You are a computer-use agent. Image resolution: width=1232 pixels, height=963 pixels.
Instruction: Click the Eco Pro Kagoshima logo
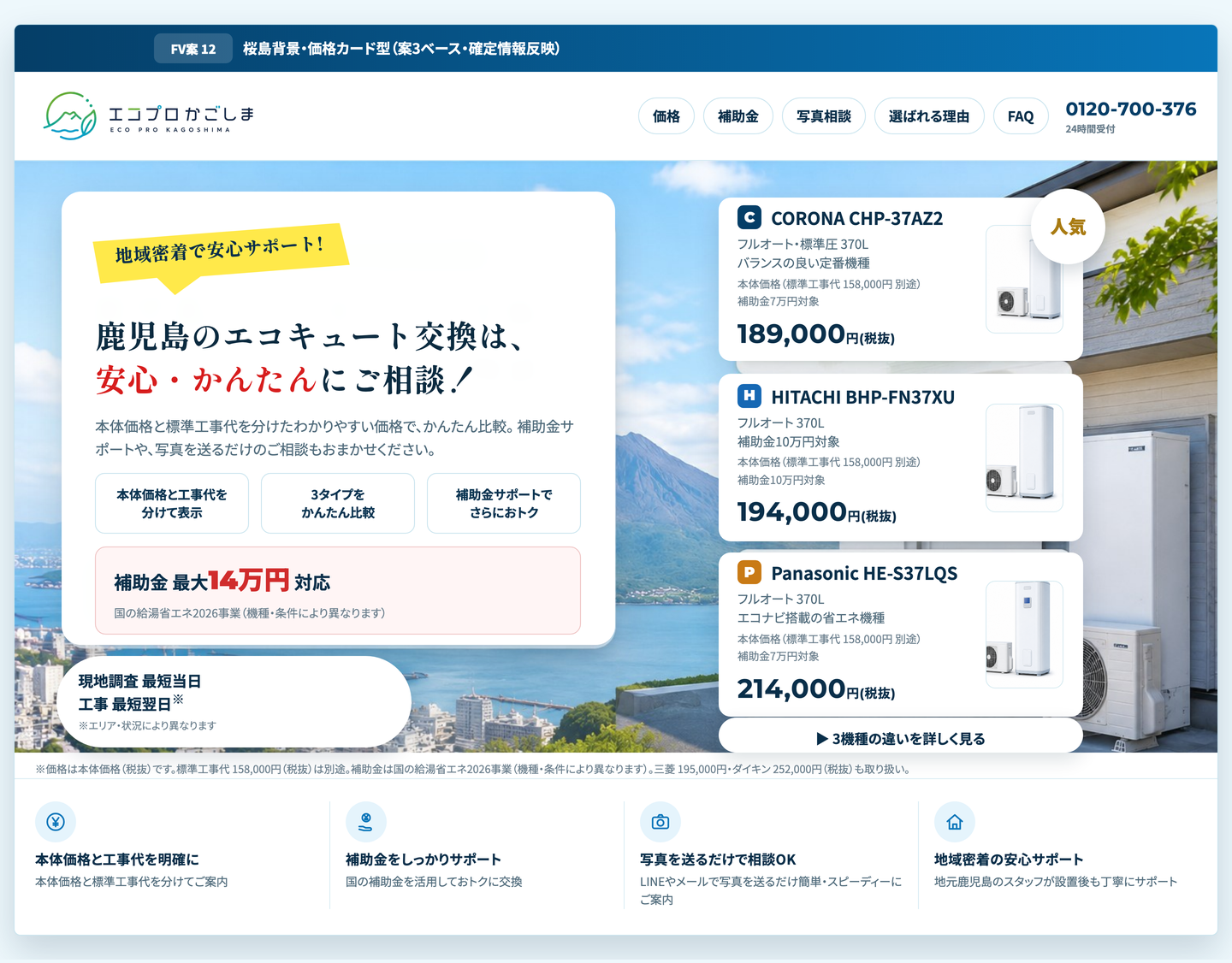tap(149, 116)
